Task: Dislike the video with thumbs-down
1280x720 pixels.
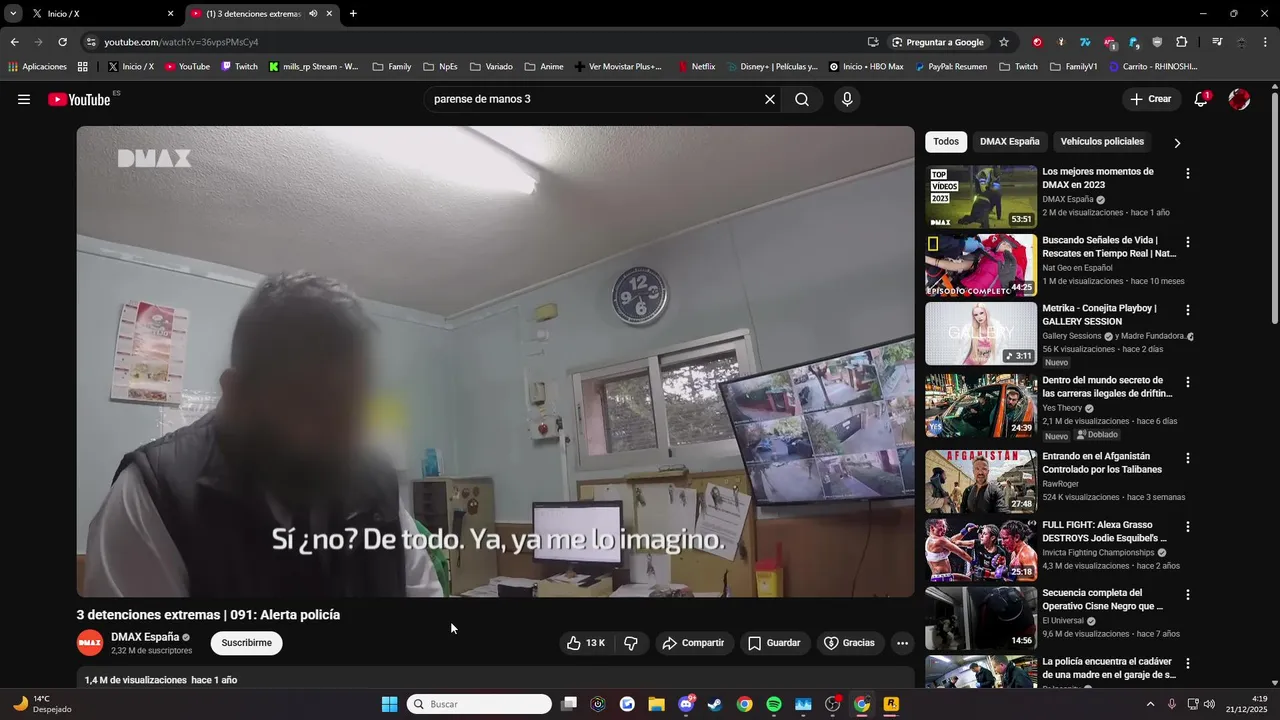Action: coord(631,643)
